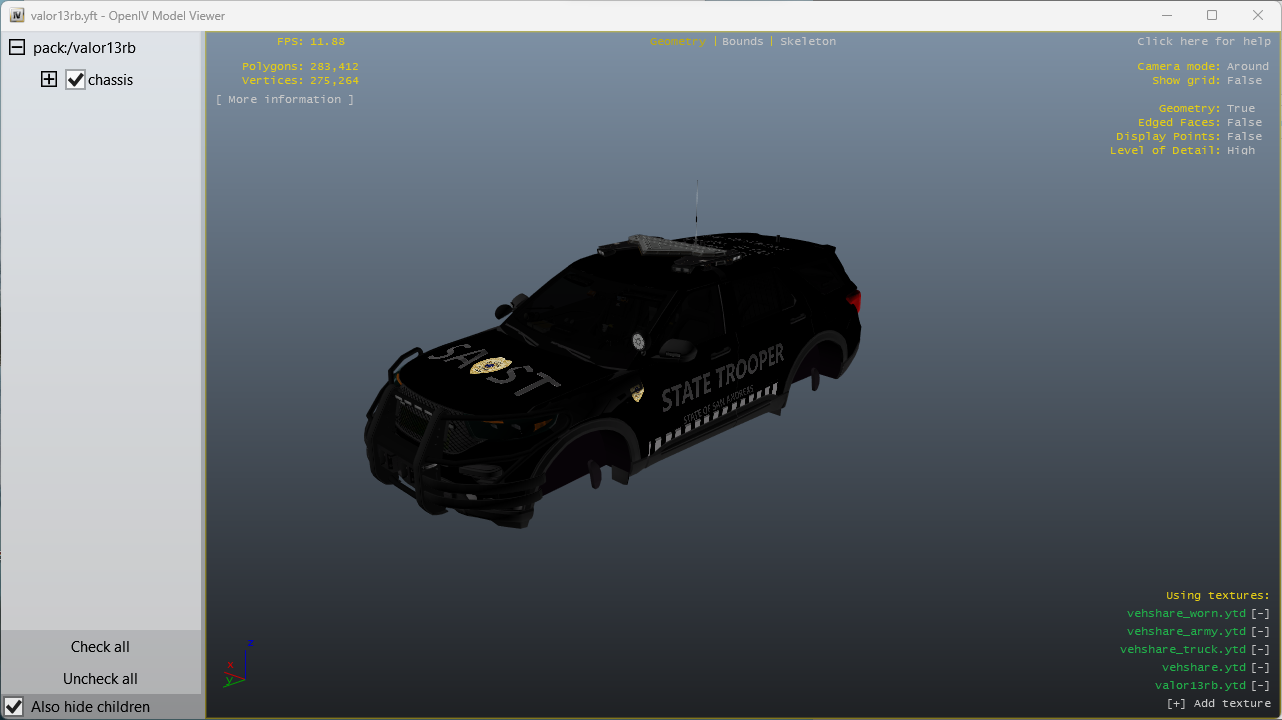Collapse the pack:/valor13rb tree node
This screenshot has width=1282, height=720.
coord(17,48)
